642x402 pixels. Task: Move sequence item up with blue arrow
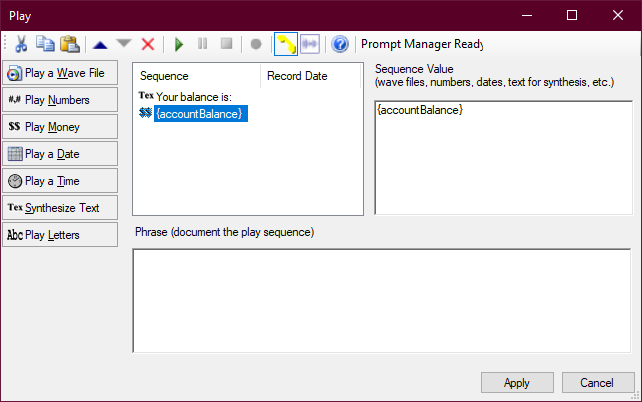(100, 44)
